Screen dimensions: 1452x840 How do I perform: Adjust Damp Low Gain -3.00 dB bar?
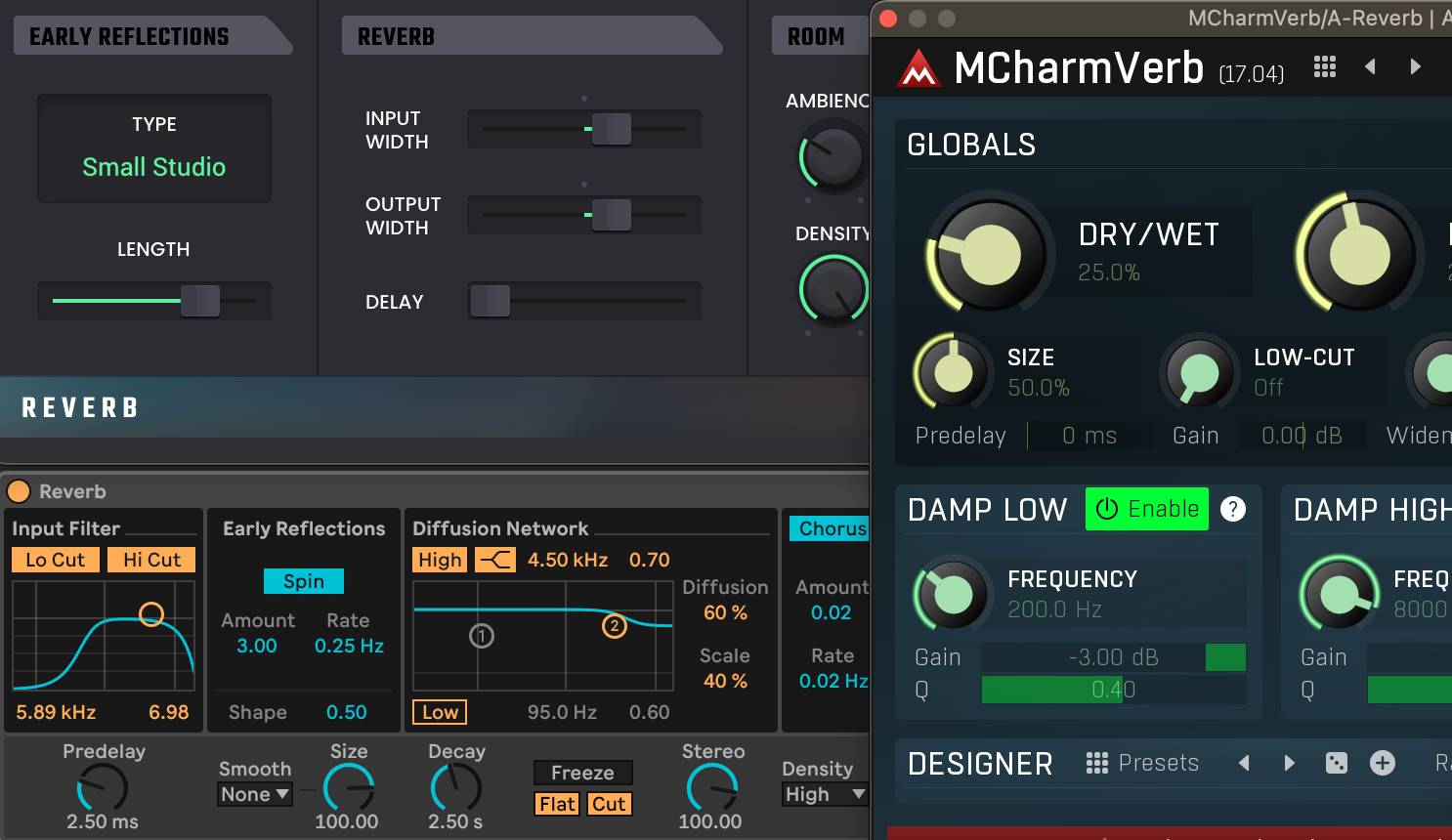coord(1114,657)
